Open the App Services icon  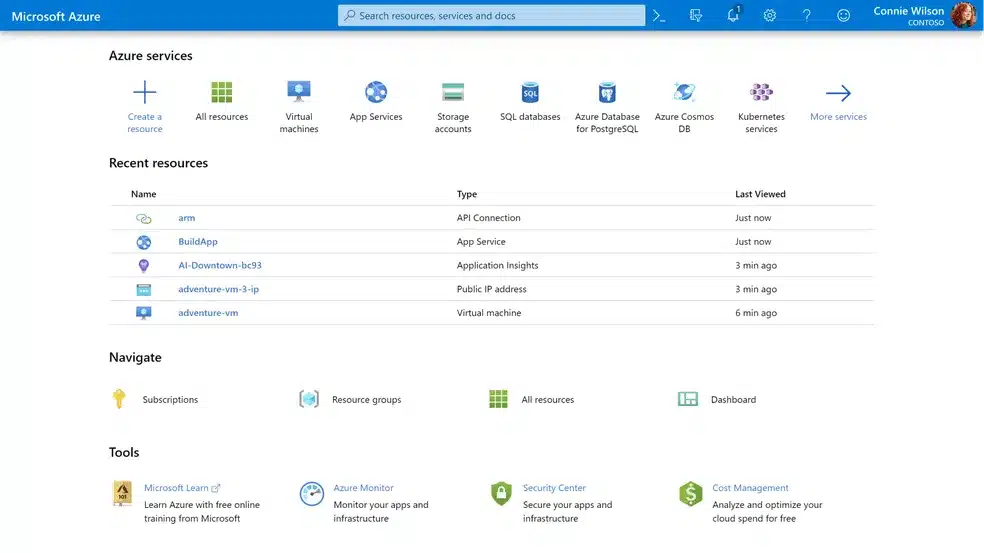pos(376,92)
